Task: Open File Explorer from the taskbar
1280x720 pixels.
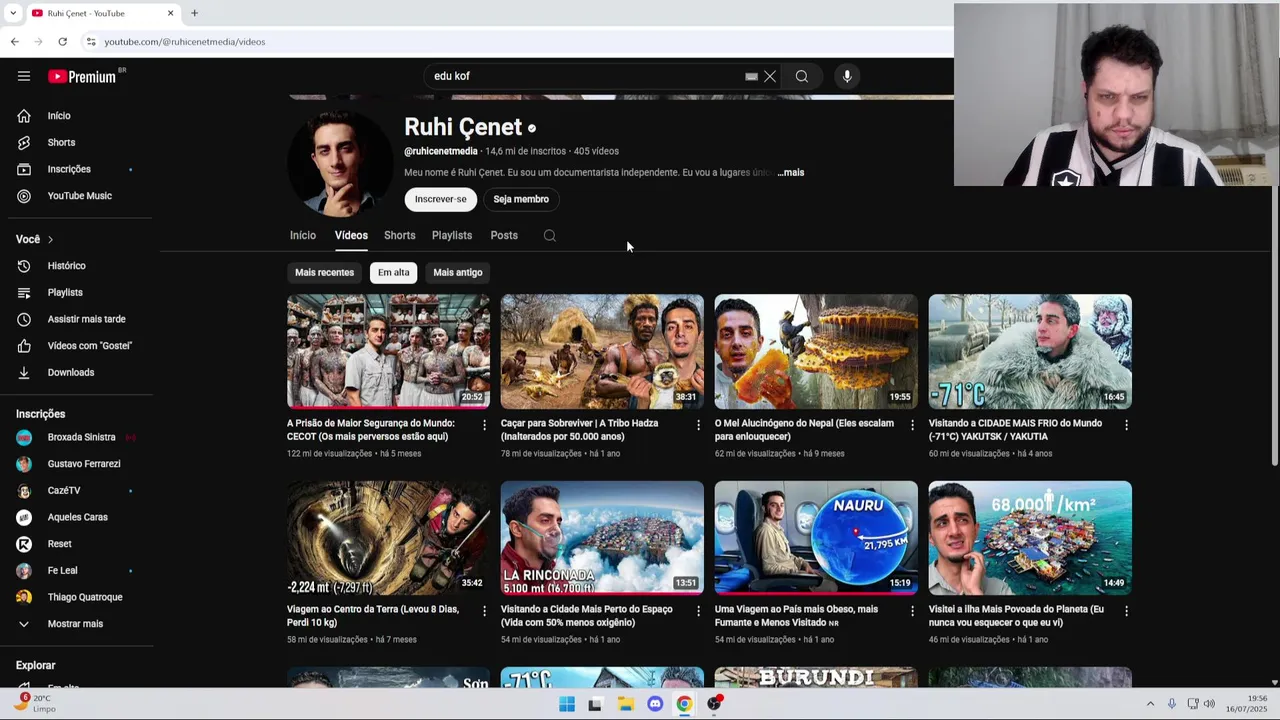Action: (626, 704)
